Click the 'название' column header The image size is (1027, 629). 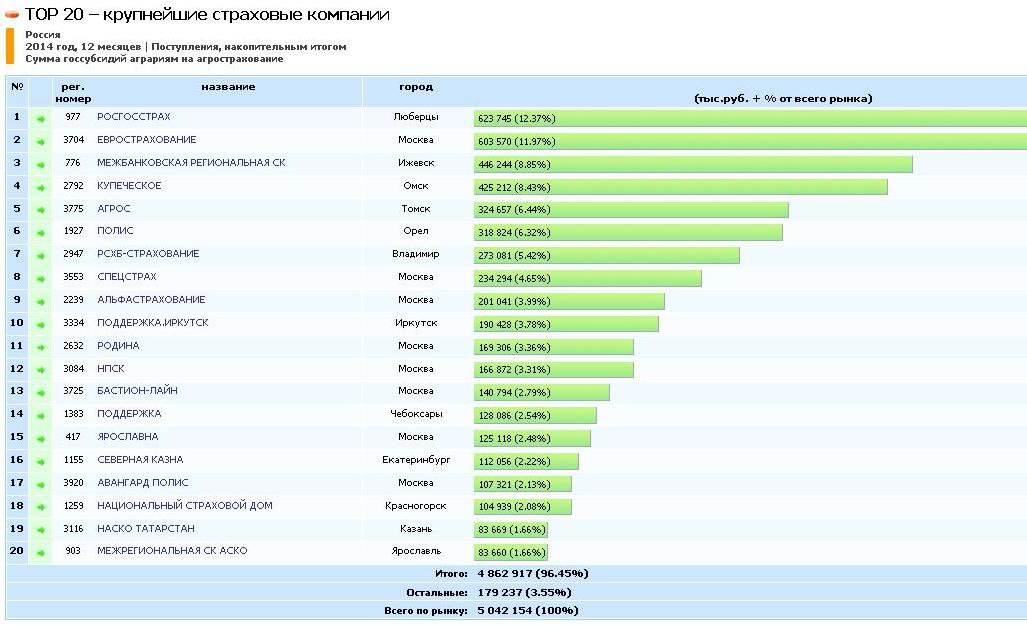228,87
